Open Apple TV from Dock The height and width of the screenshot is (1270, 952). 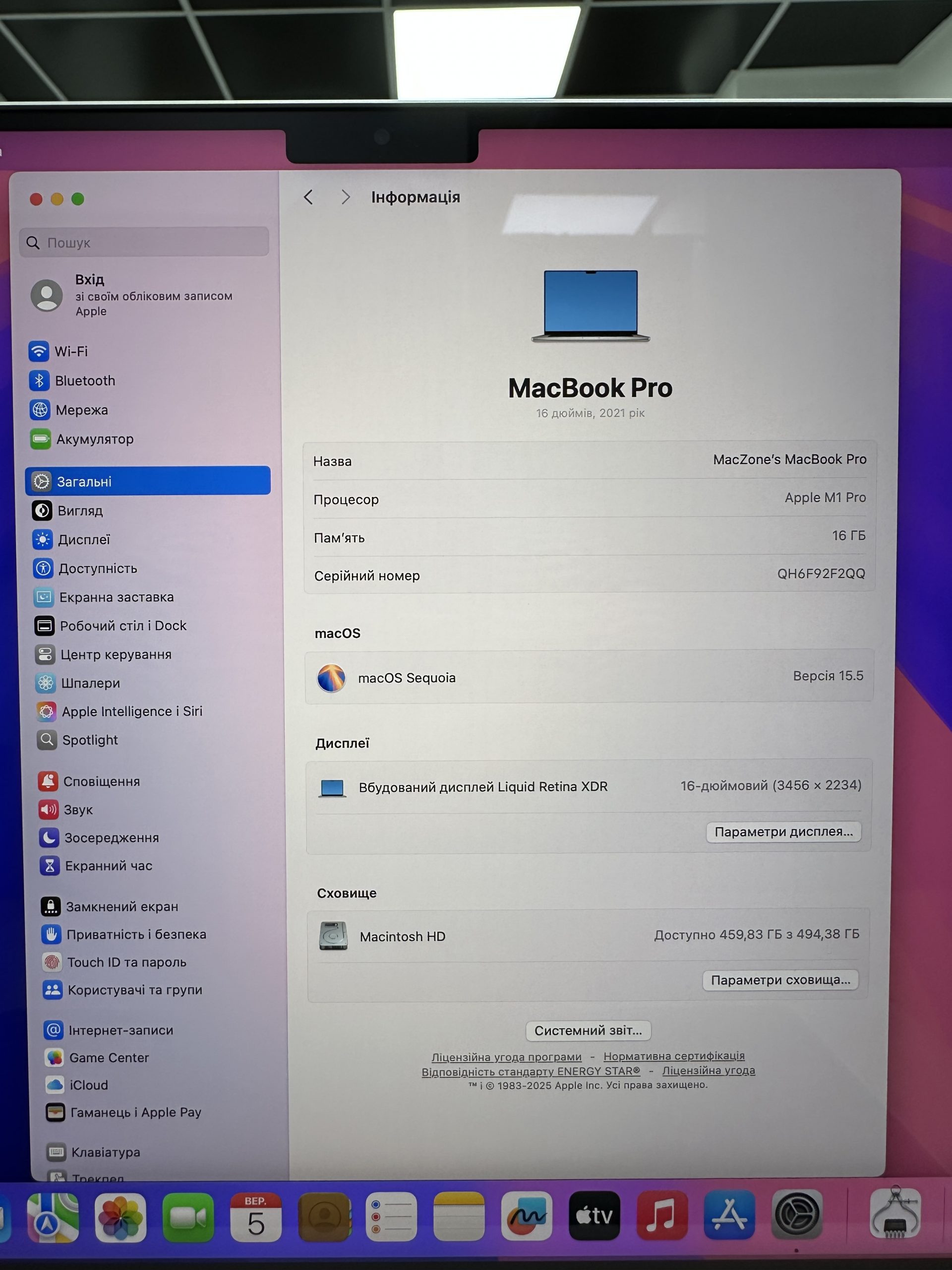[595, 1216]
